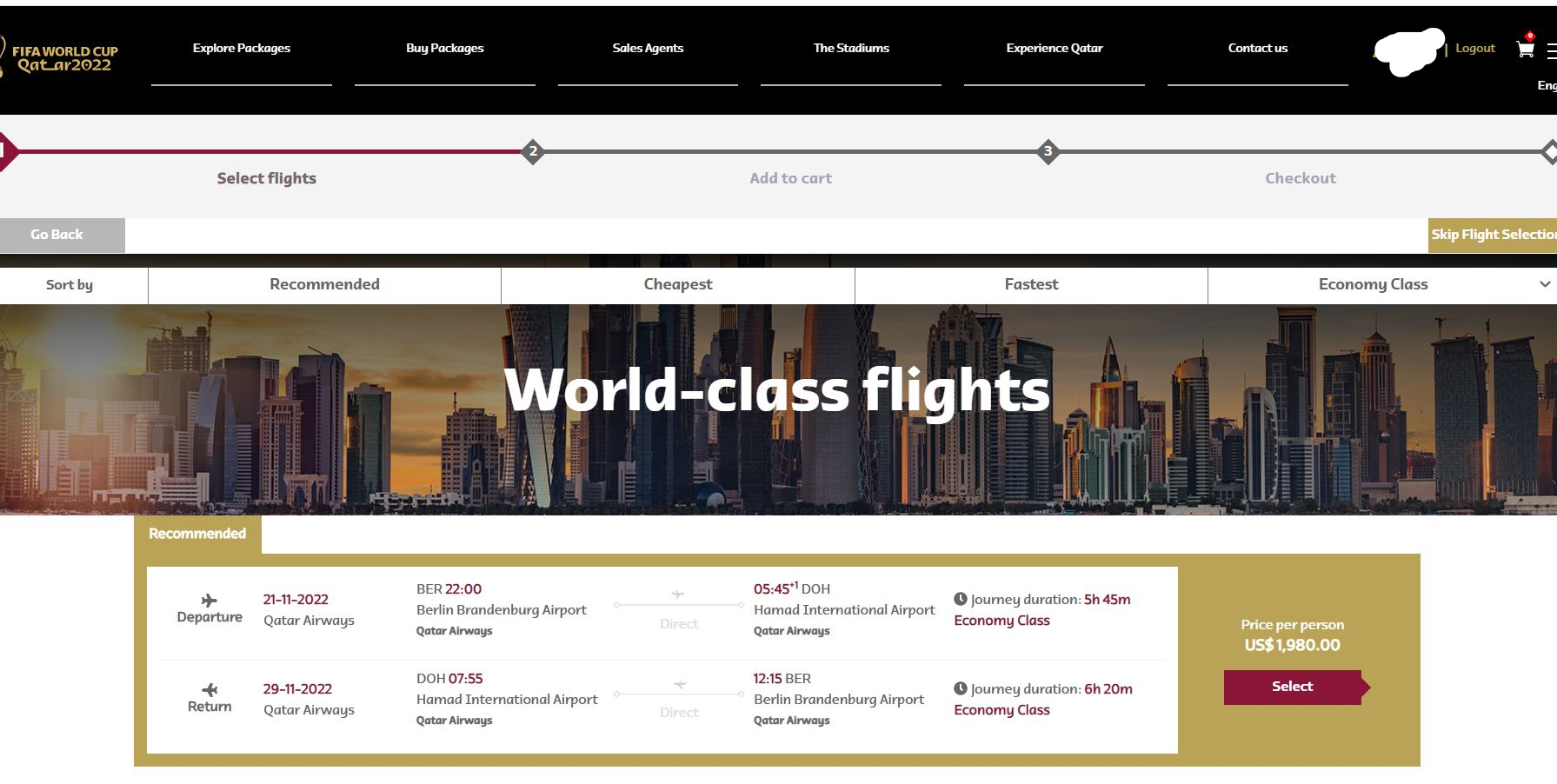The image size is (1557, 784).
Task: Click step 3 diamond marker
Action: (1048, 151)
